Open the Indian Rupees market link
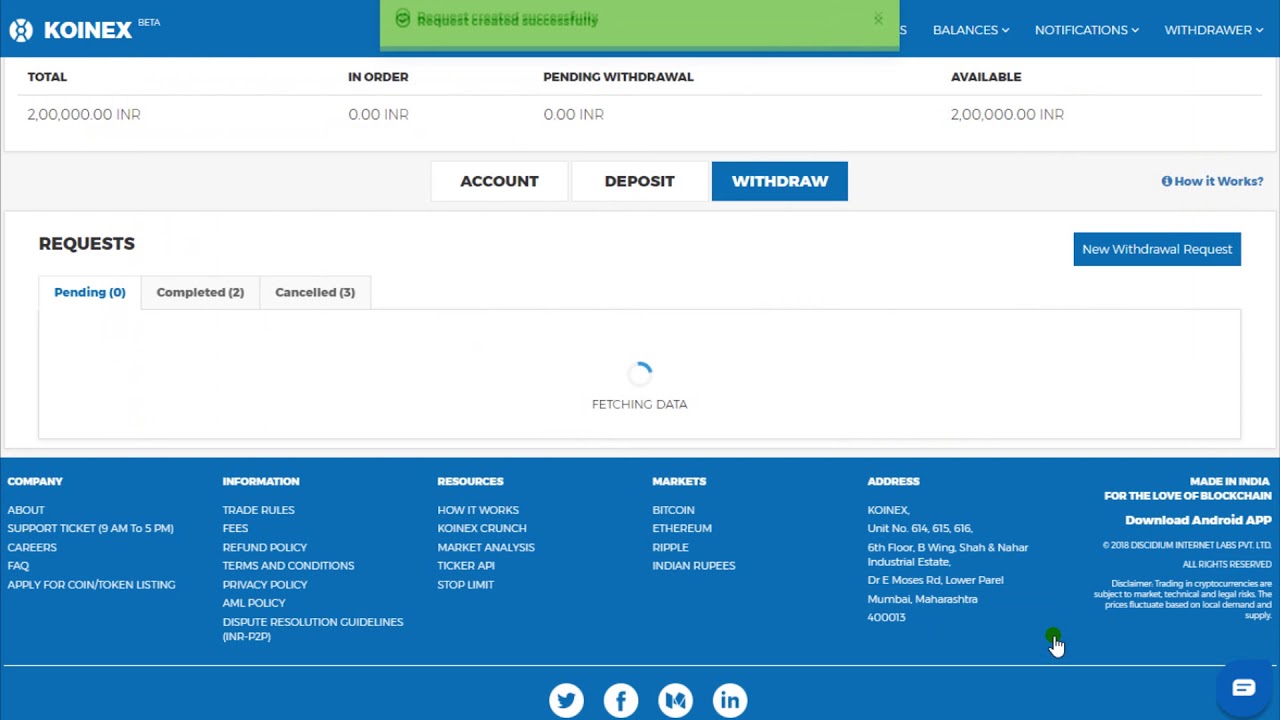 (693, 565)
